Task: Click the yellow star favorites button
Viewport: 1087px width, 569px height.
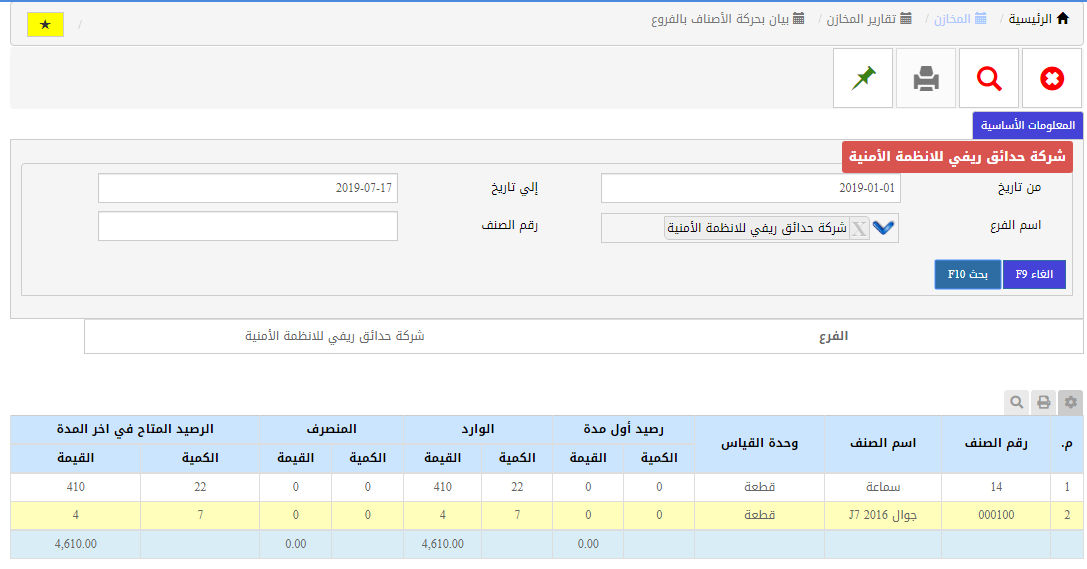Action: (45, 24)
